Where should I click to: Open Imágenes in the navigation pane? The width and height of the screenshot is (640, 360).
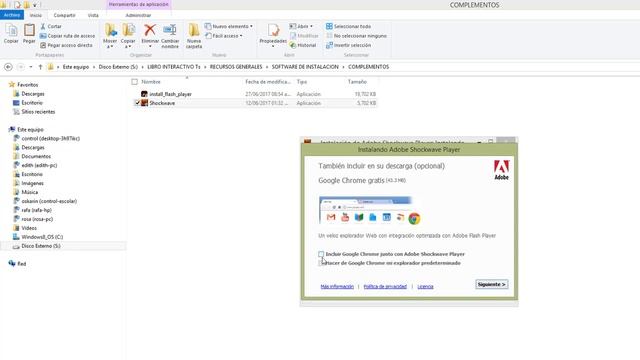32,184
